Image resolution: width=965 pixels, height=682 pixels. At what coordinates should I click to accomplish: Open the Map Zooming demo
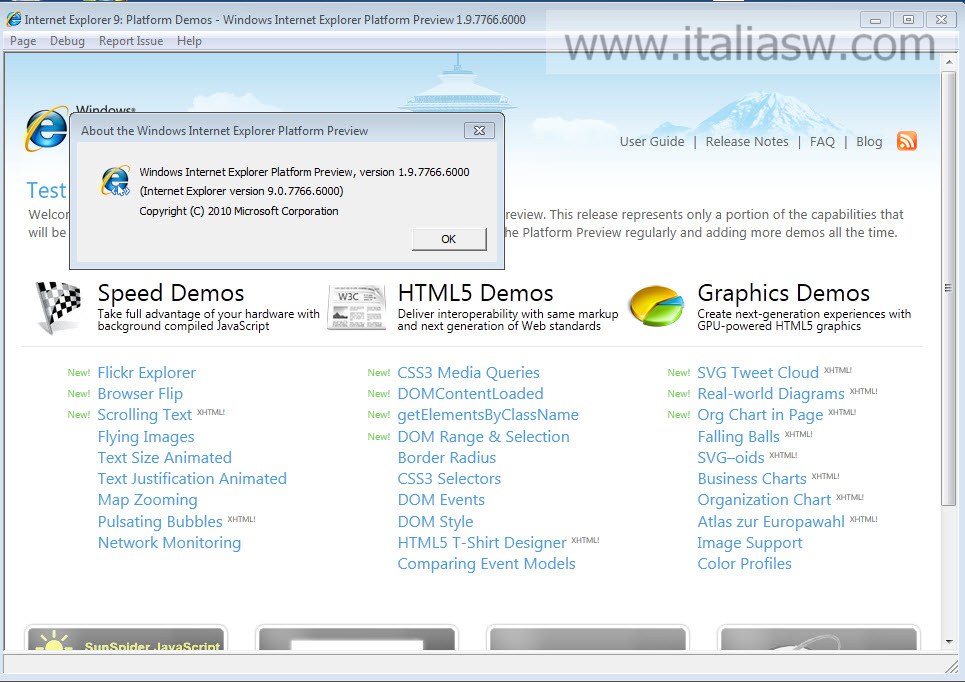tap(148, 500)
